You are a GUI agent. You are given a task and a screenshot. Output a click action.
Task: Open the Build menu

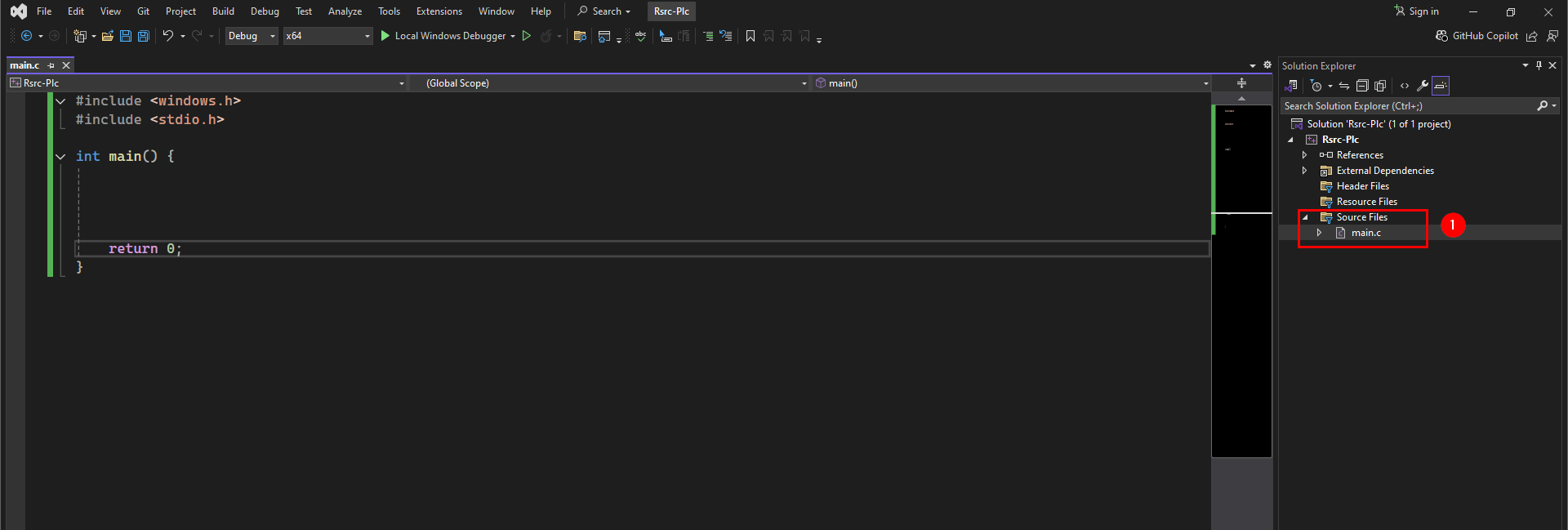(223, 11)
